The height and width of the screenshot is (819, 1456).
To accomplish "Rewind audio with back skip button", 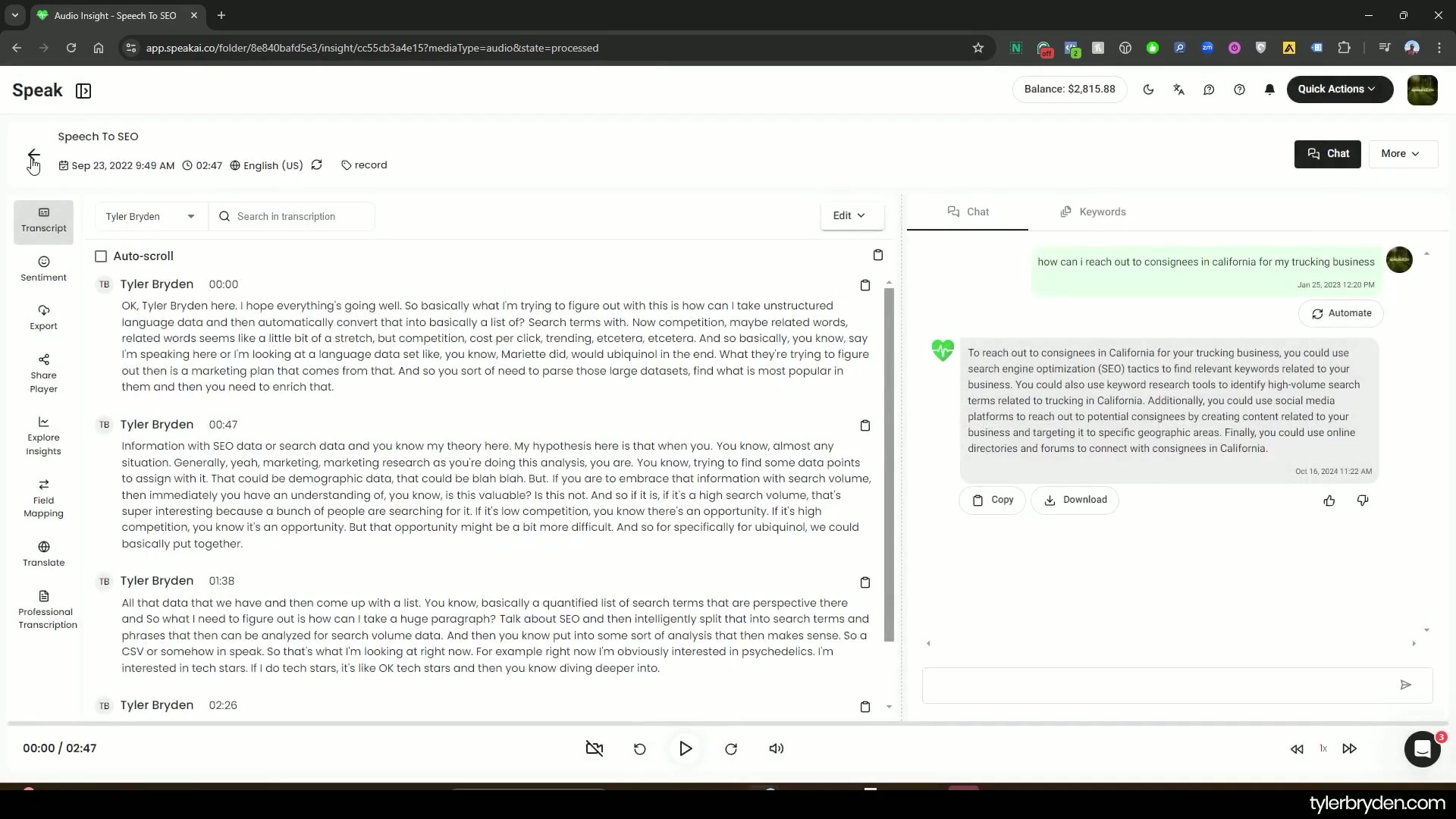I will [640, 748].
